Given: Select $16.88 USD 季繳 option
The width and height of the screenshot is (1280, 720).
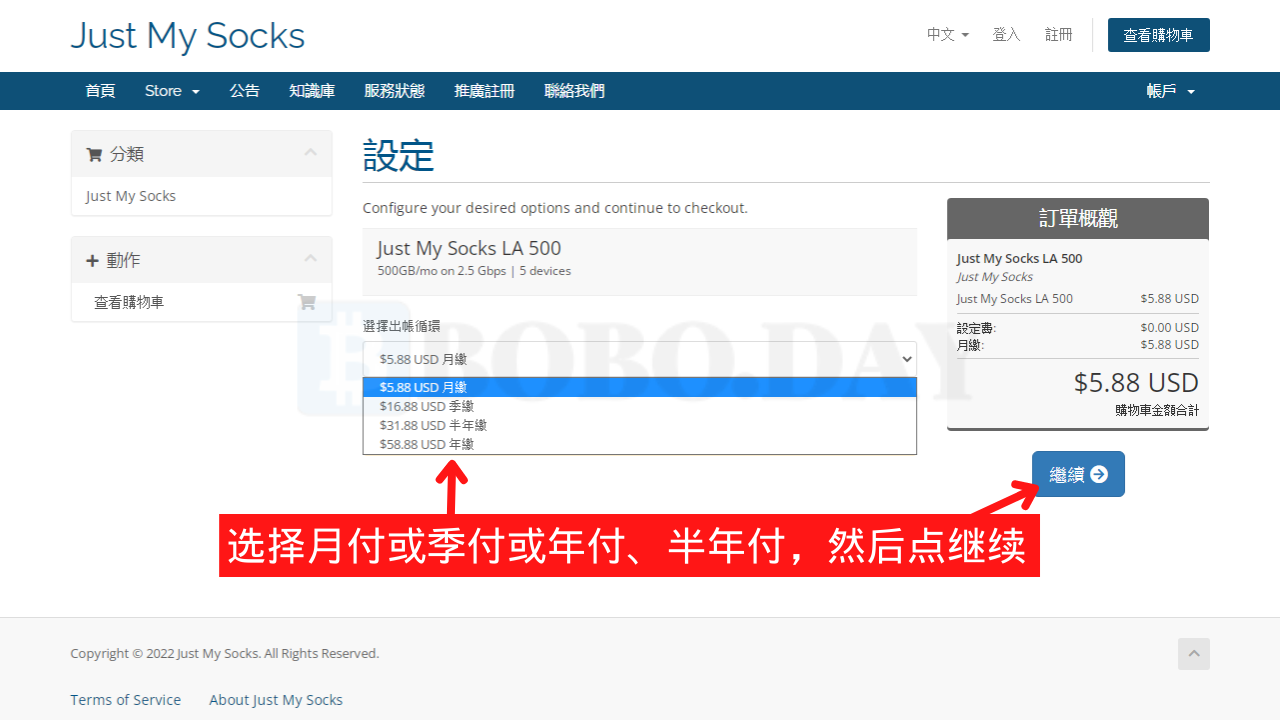Looking at the screenshot, I should [x=640, y=406].
